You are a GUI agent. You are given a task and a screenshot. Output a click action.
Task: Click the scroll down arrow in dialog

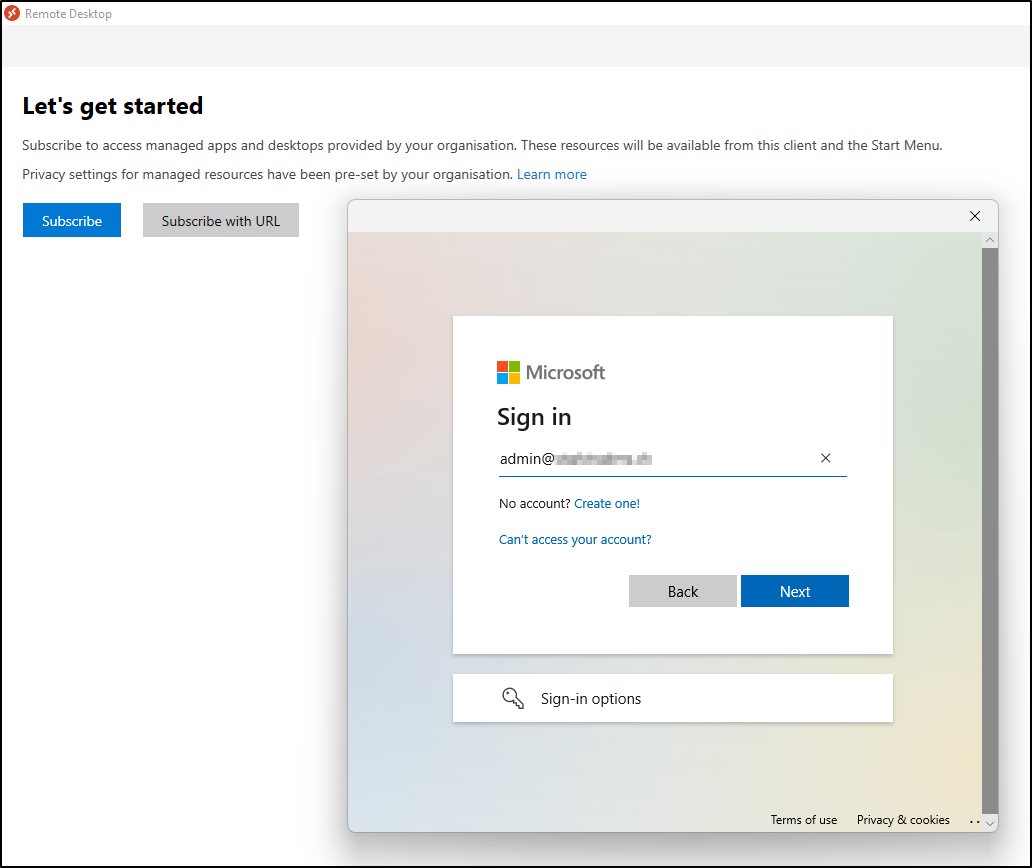tap(990, 823)
